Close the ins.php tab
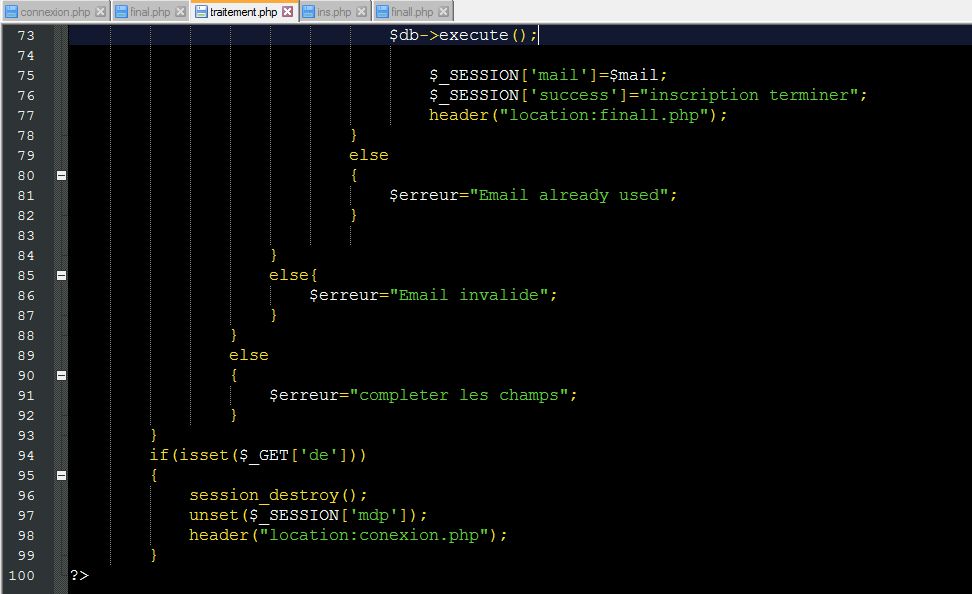Screen dimensions: 972x594 tap(361, 12)
